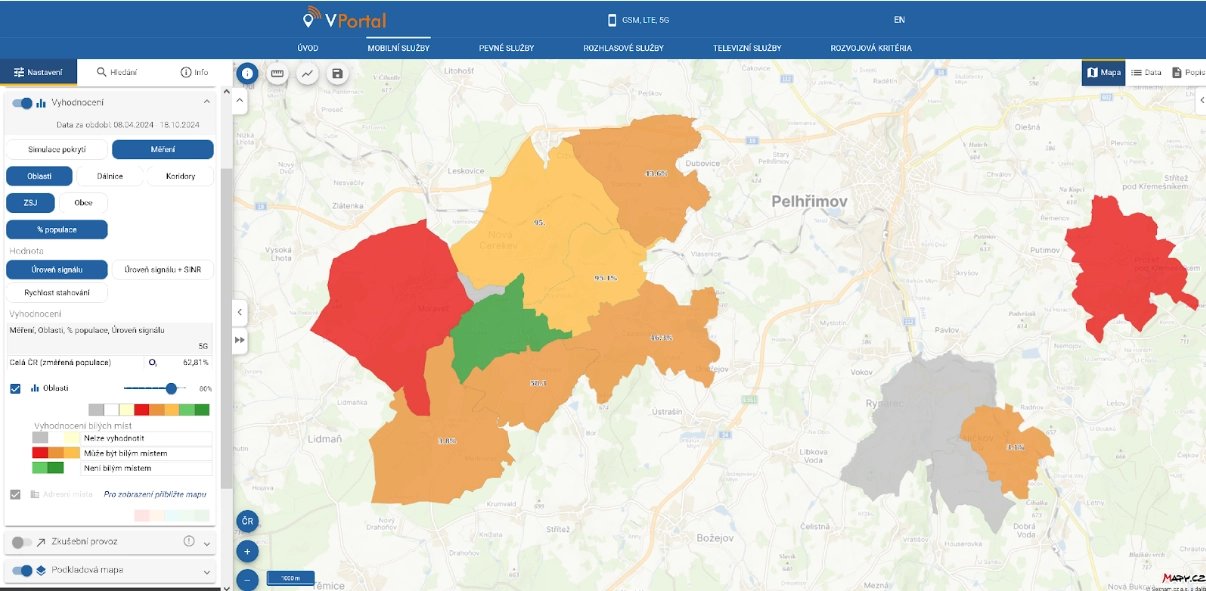Uncheck the Oblasti checkbox
The height and width of the screenshot is (591, 1206).
click(x=13, y=390)
